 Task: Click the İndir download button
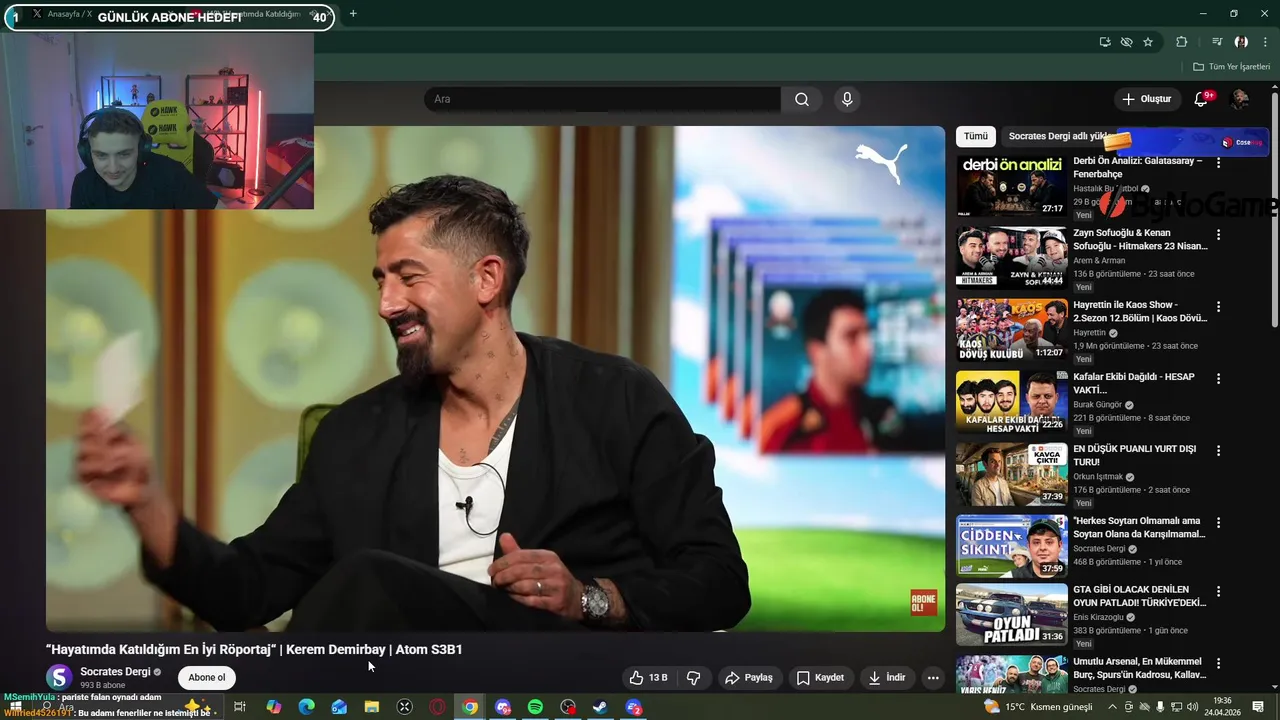pyautogui.click(x=887, y=678)
